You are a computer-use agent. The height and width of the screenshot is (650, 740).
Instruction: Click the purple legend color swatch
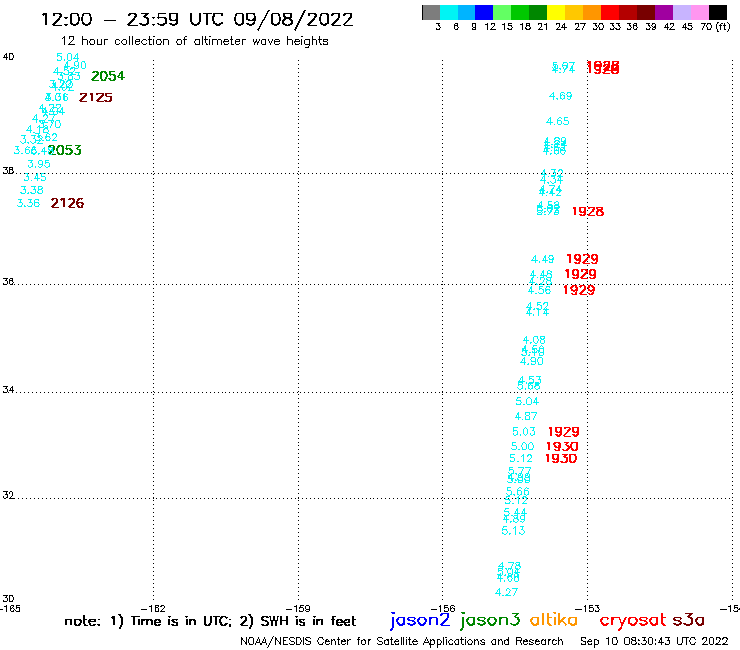(664, 12)
